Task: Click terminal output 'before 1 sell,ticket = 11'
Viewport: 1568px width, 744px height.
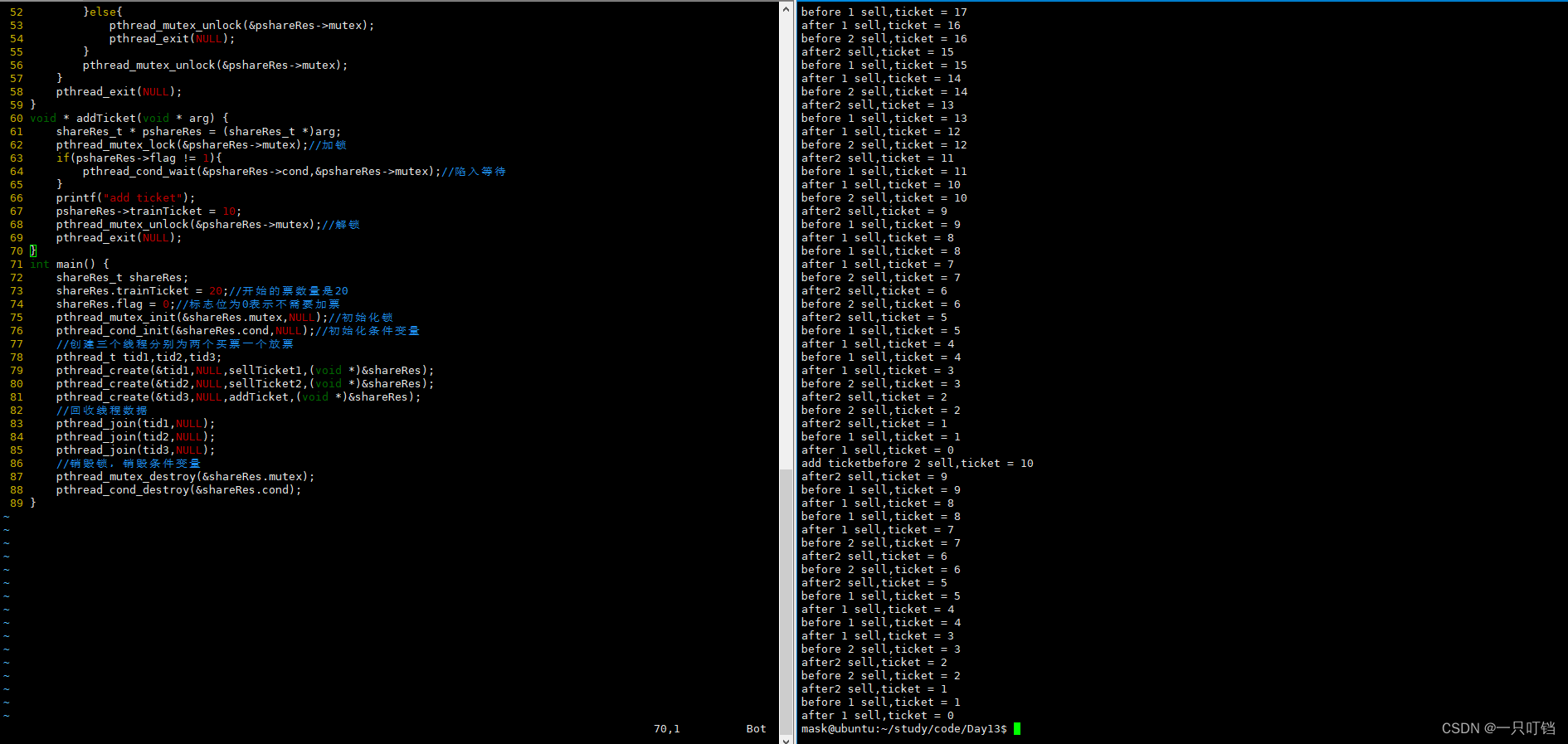Action: 884,172
